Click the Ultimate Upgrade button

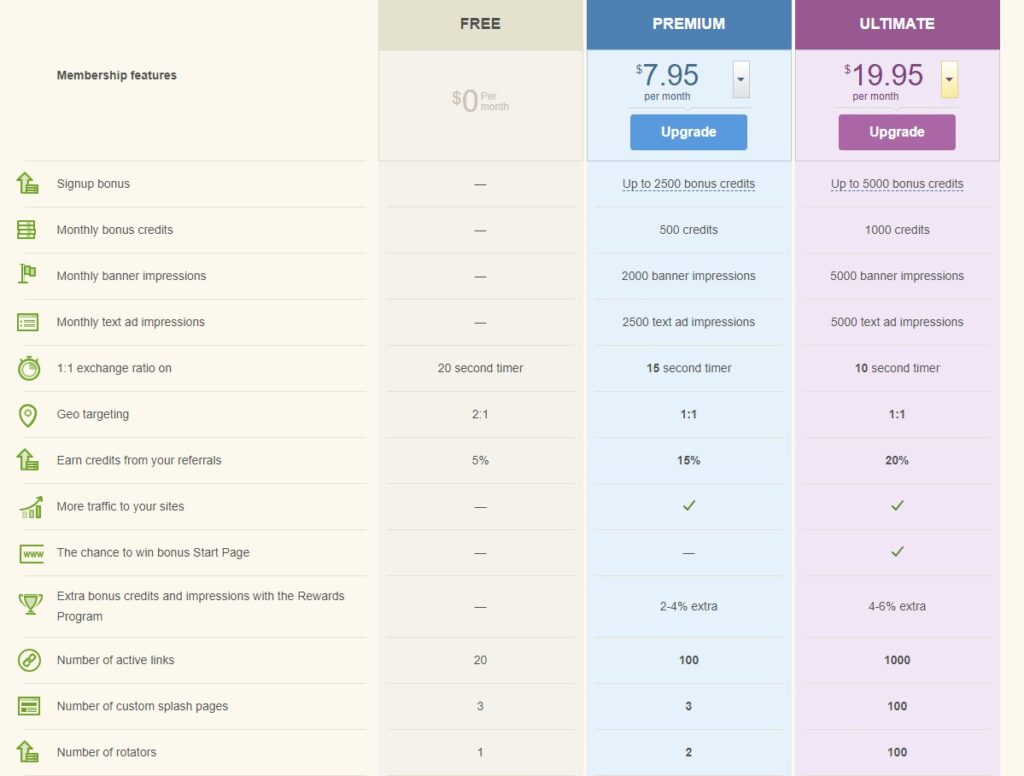click(x=896, y=132)
